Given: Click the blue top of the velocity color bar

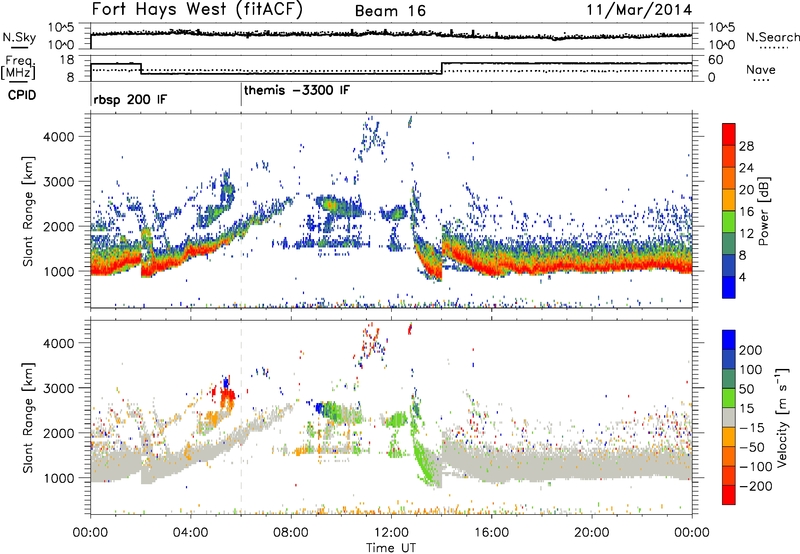Looking at the screenshot, I should [x=729, y=340].
